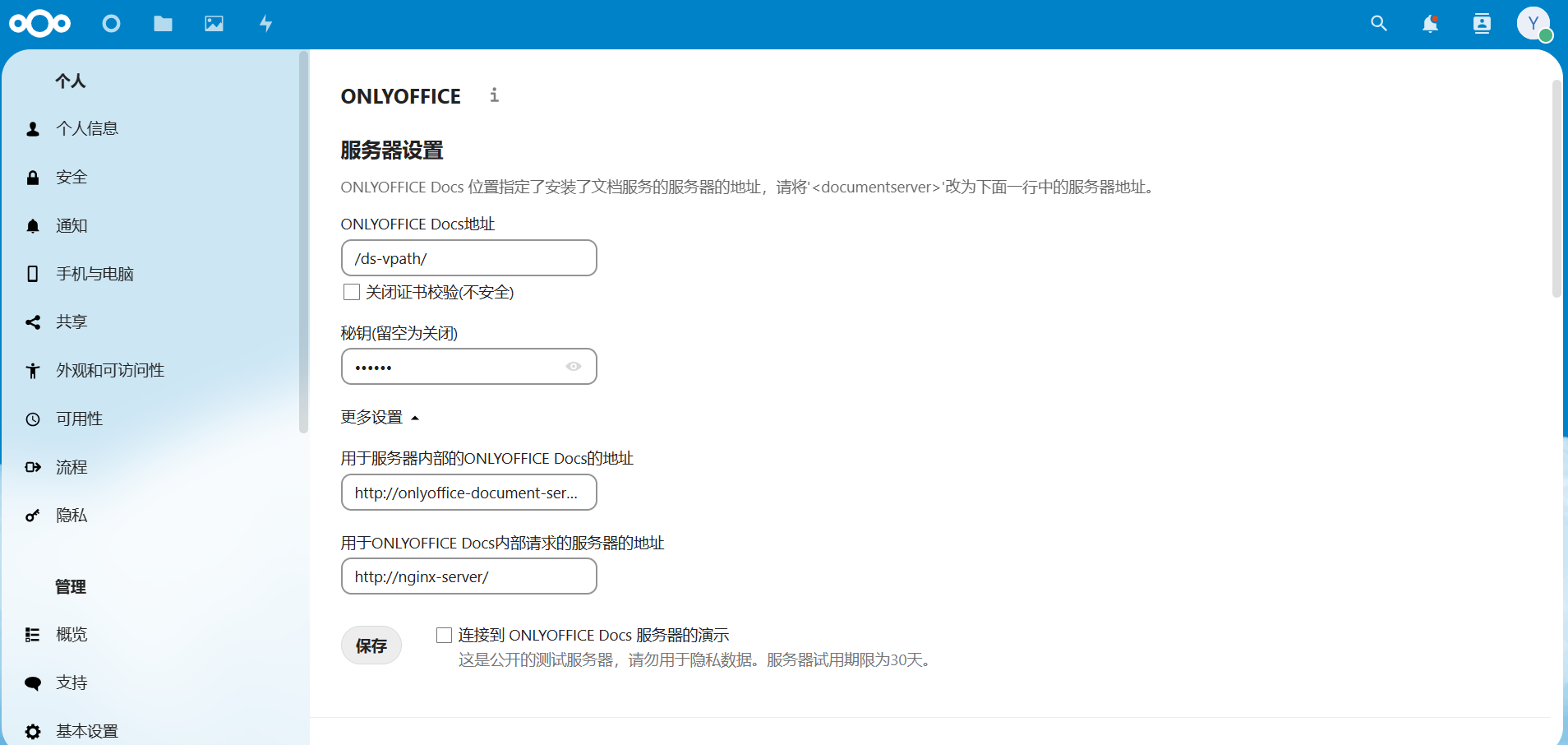This screenshot has width=1568, height=745.
Task: Click the ONLYOFFICE info icon
Action: coord(494,95)
